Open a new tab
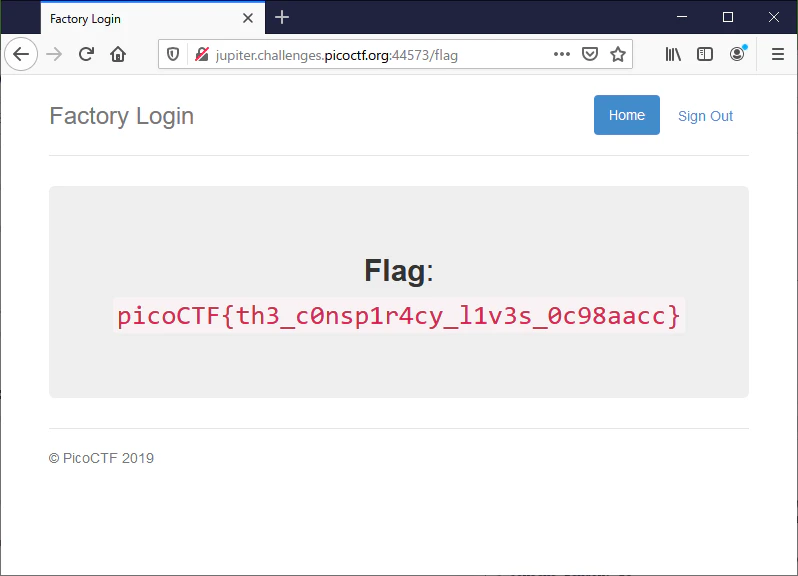Image resolution: width=798 pixels, height=576 pixels. click(282, 17)
